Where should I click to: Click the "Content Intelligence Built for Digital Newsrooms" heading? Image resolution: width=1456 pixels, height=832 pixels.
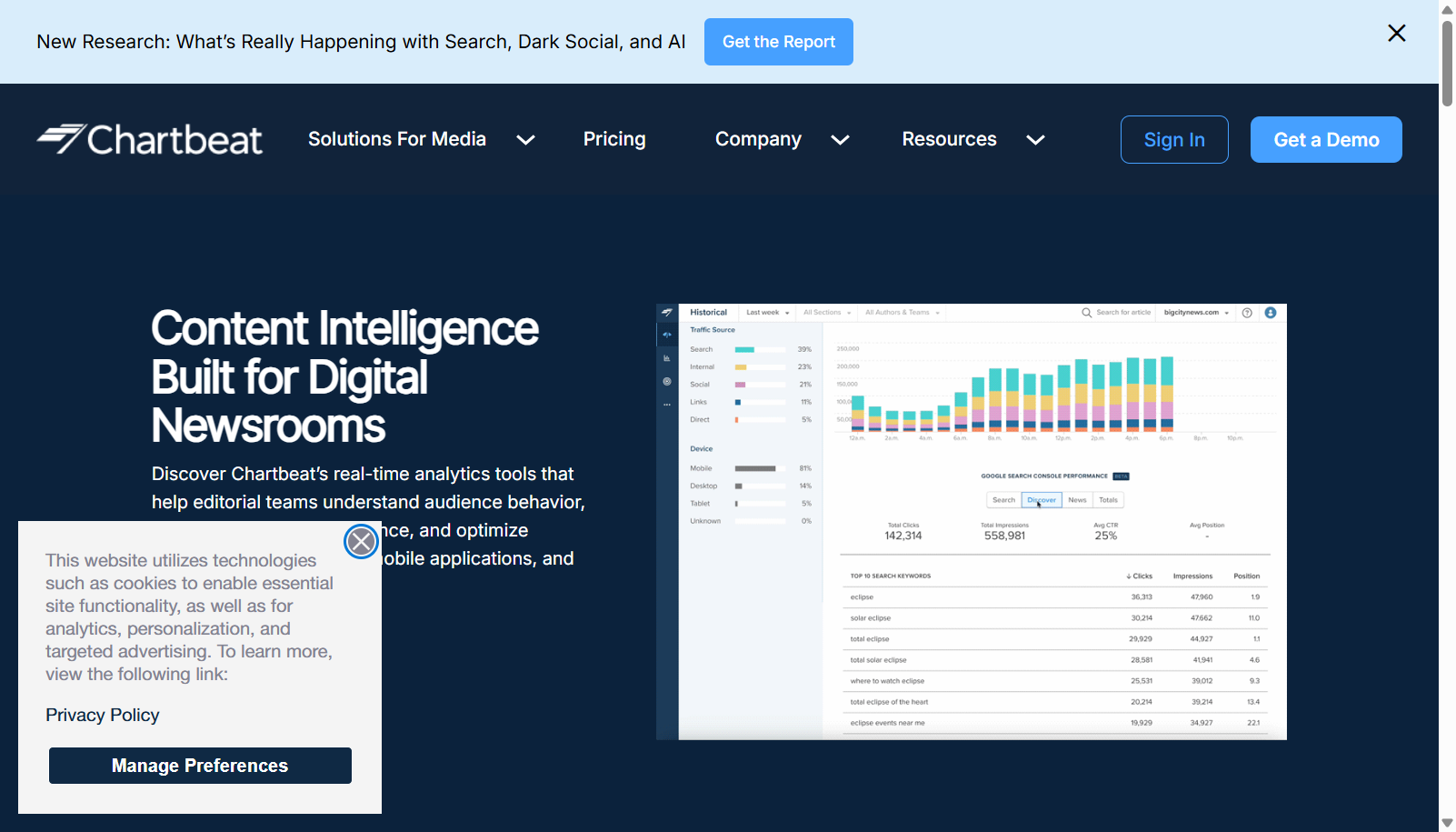[x=345, y=376]
